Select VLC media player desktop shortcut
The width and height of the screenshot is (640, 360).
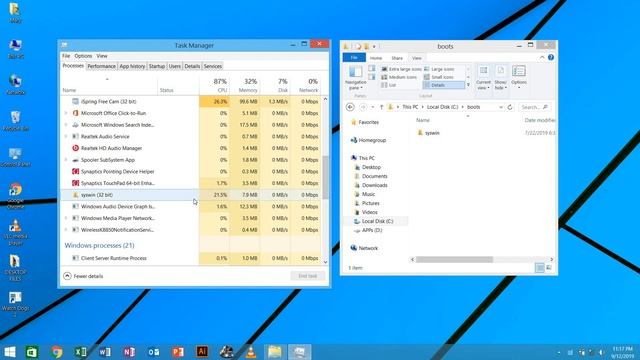[x=16, y=232]
